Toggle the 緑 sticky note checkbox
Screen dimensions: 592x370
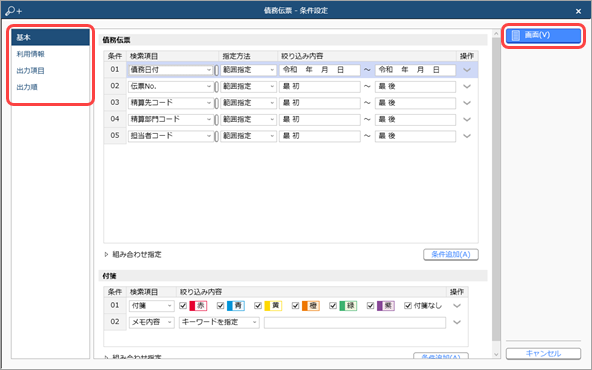333,305
